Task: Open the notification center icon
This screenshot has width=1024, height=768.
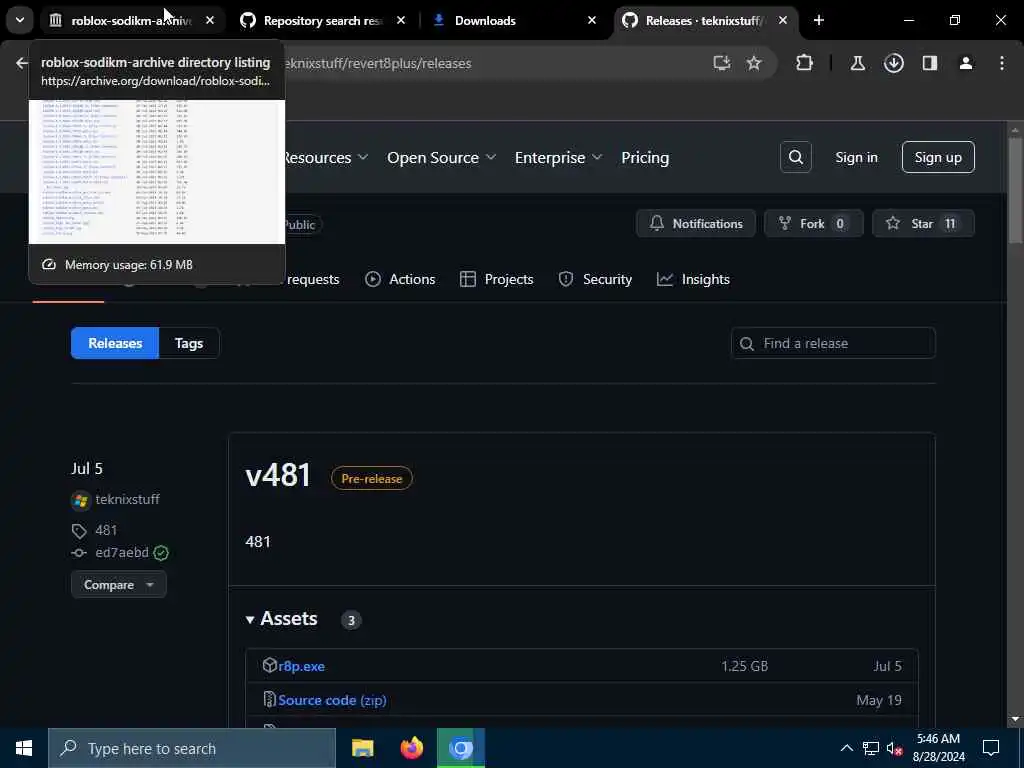Action: [x=991, y=748]
